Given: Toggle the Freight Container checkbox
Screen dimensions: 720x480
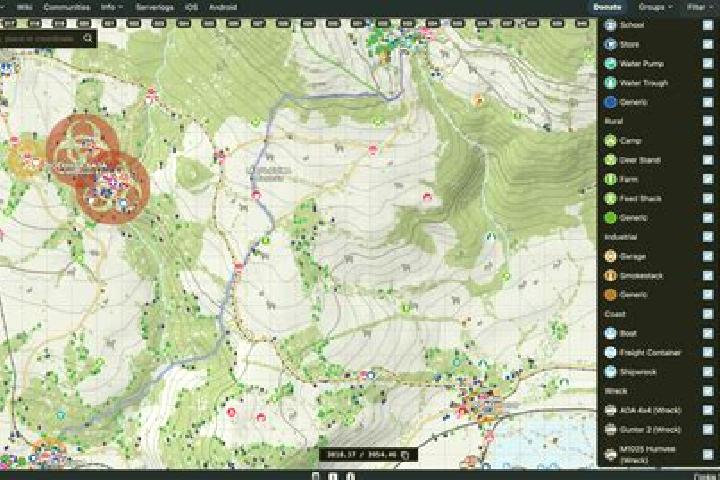Looking at the screenshot, I should coord(708,352).
